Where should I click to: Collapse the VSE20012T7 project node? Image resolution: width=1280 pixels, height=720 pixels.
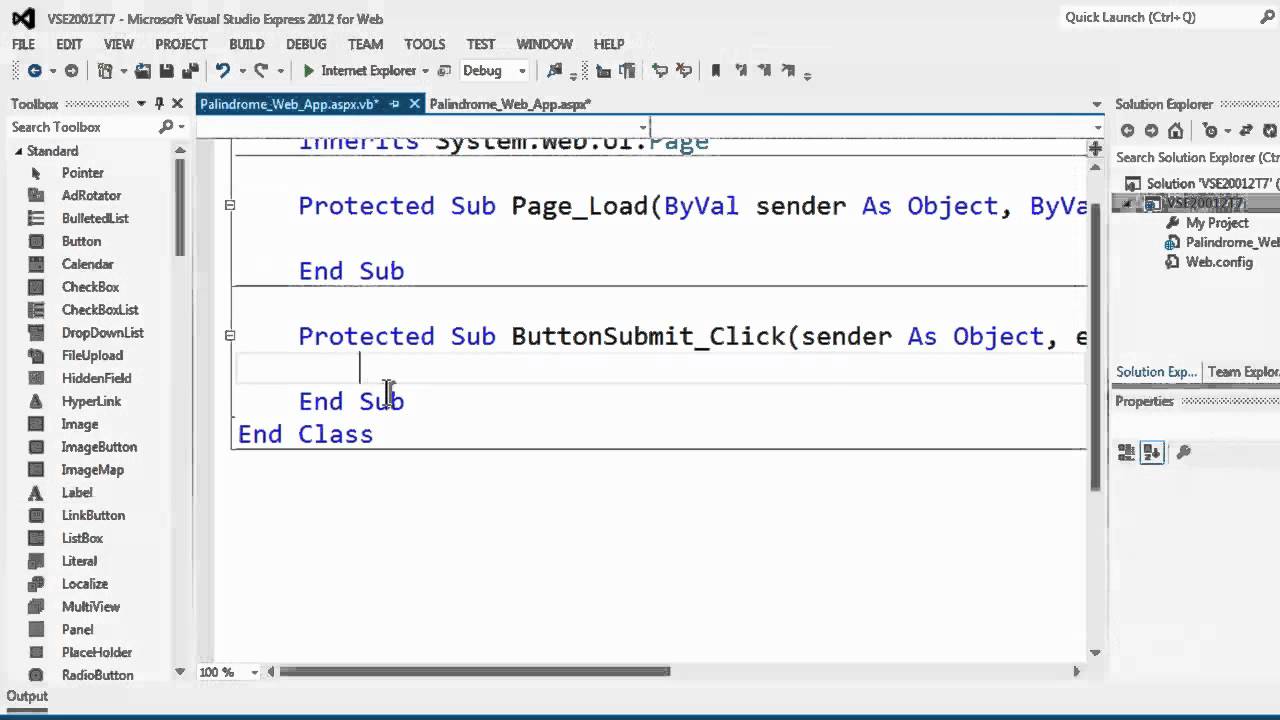click(x=1127, y=203)
